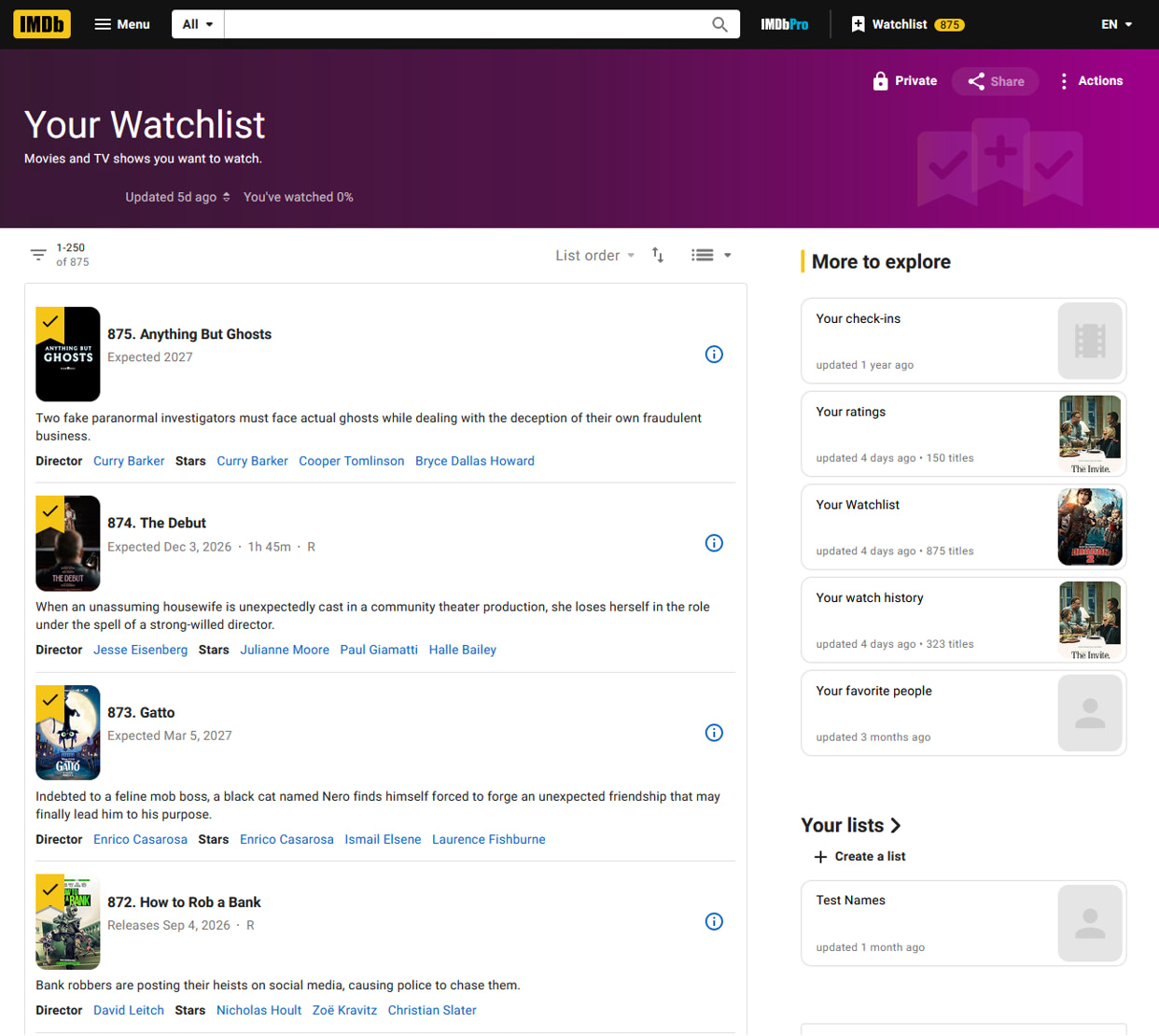This screenshot has width=1159, height=1036.
Task: Show info for The Debut
Action: coord(714,543)
